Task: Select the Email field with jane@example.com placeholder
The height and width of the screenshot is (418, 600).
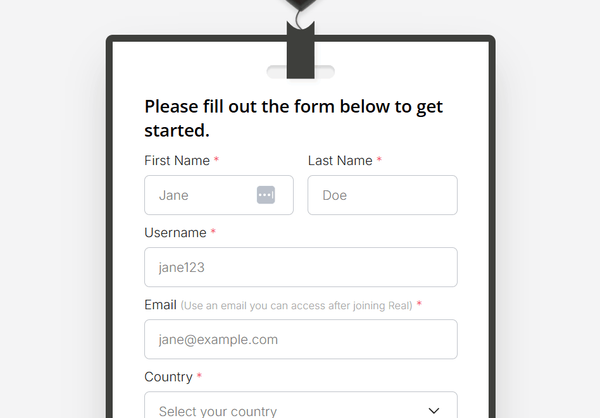Action: (301, 339)
